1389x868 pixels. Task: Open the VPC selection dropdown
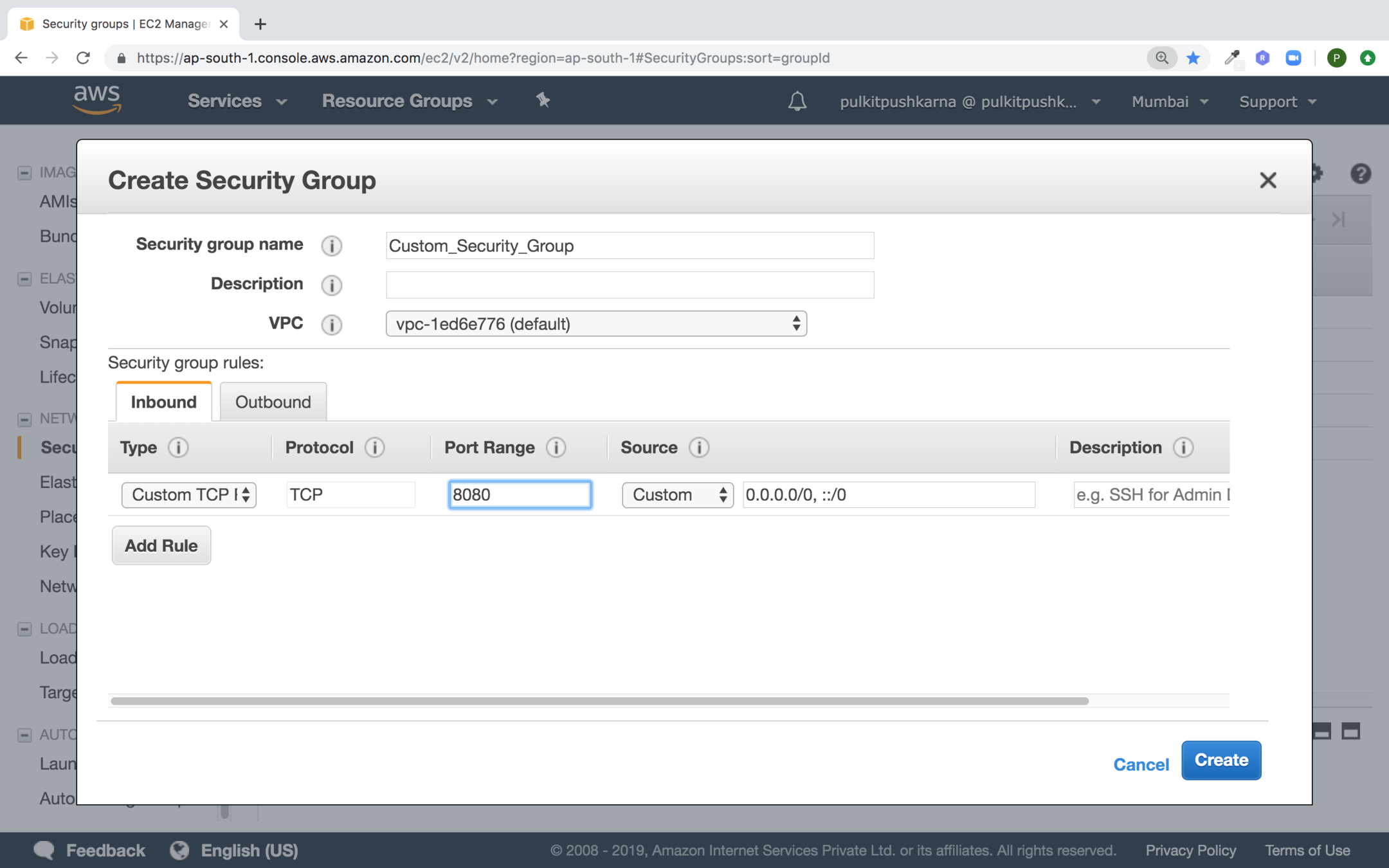pyautogui.click(x=595, y=324)
